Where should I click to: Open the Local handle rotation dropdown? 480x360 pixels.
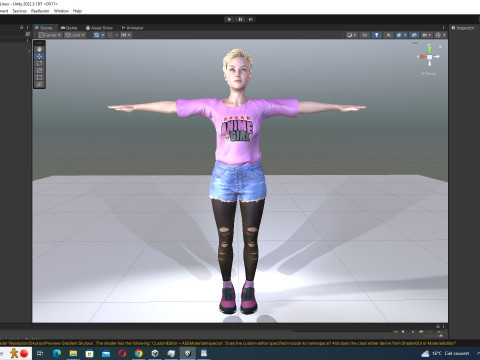click(x=75, y=35)
